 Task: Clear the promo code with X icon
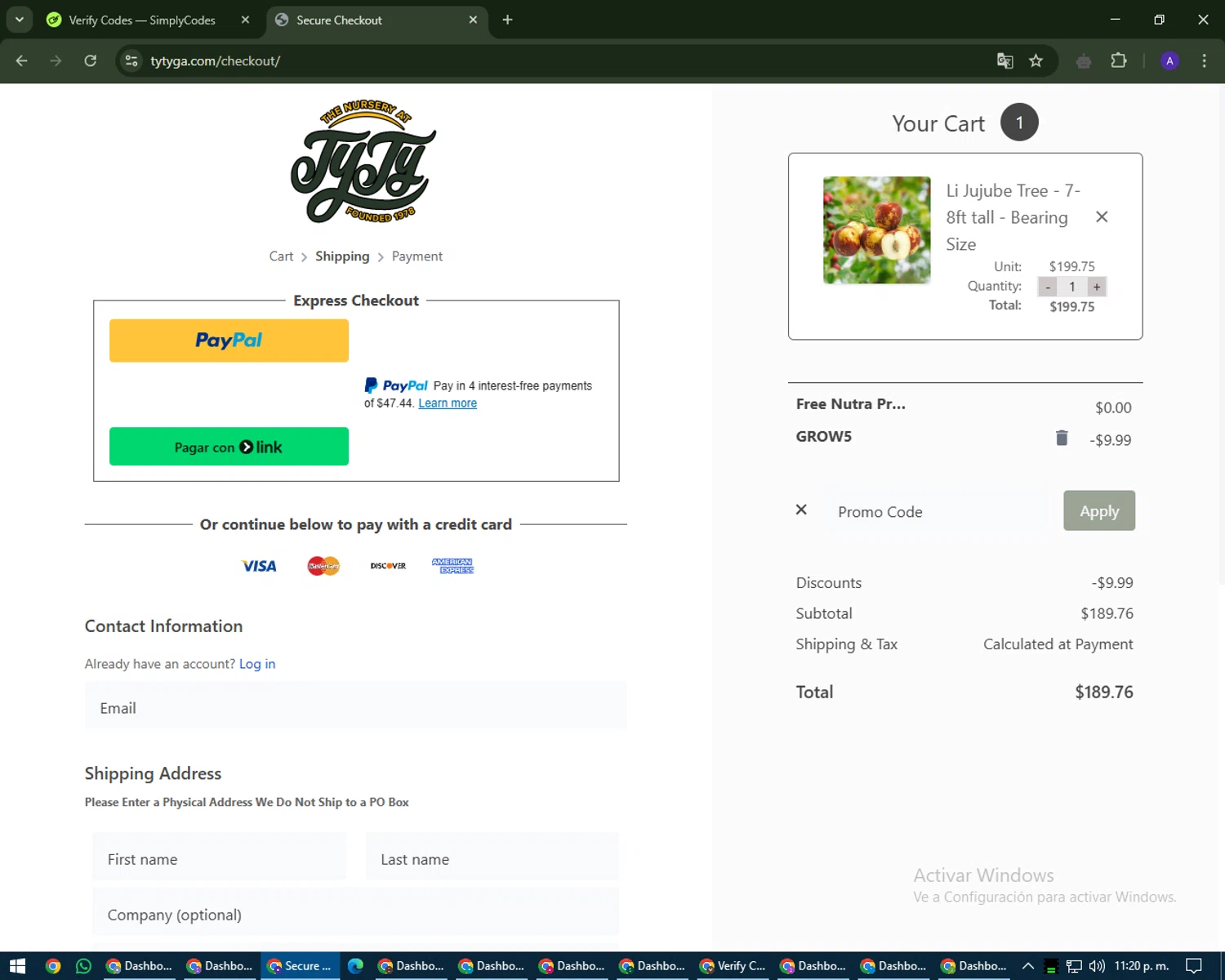click(801, 510)
